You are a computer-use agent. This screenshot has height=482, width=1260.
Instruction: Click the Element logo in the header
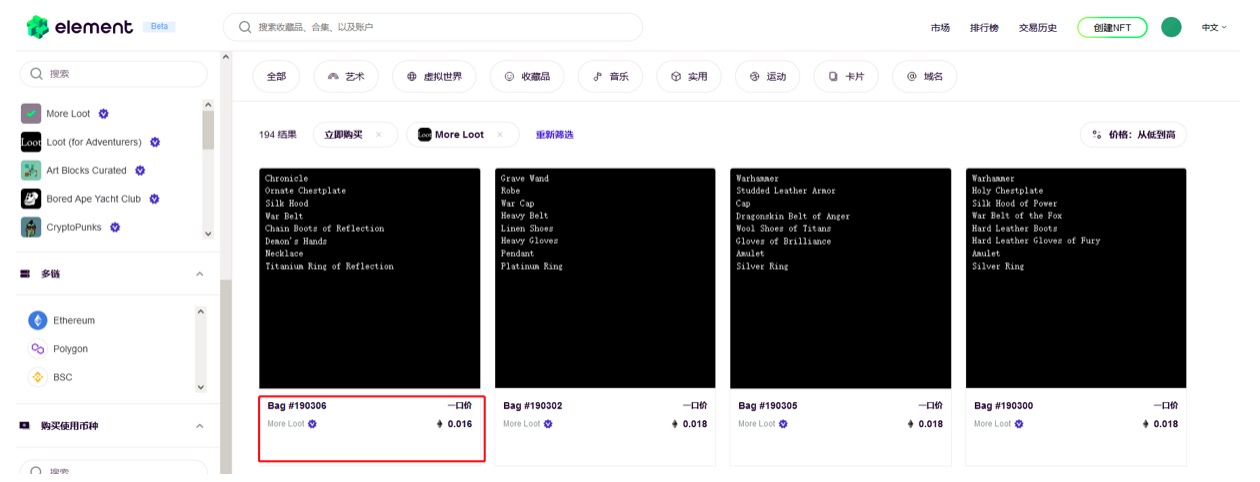(80, 27)
